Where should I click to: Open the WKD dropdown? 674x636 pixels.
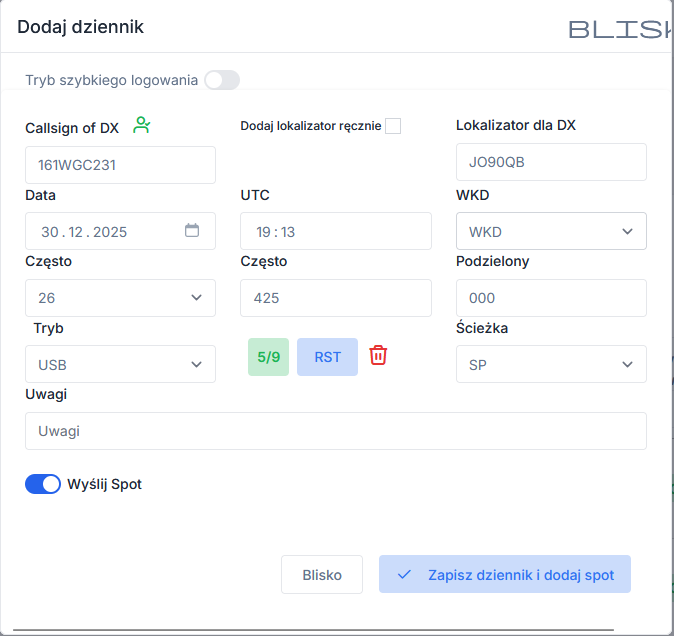tap(551, 231)
